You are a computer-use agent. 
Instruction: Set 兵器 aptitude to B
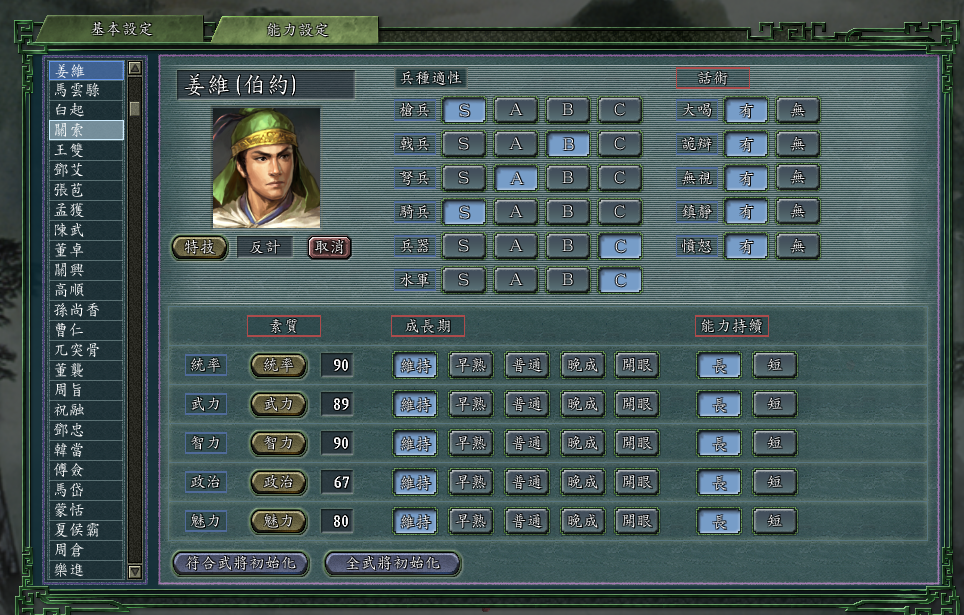568,246
